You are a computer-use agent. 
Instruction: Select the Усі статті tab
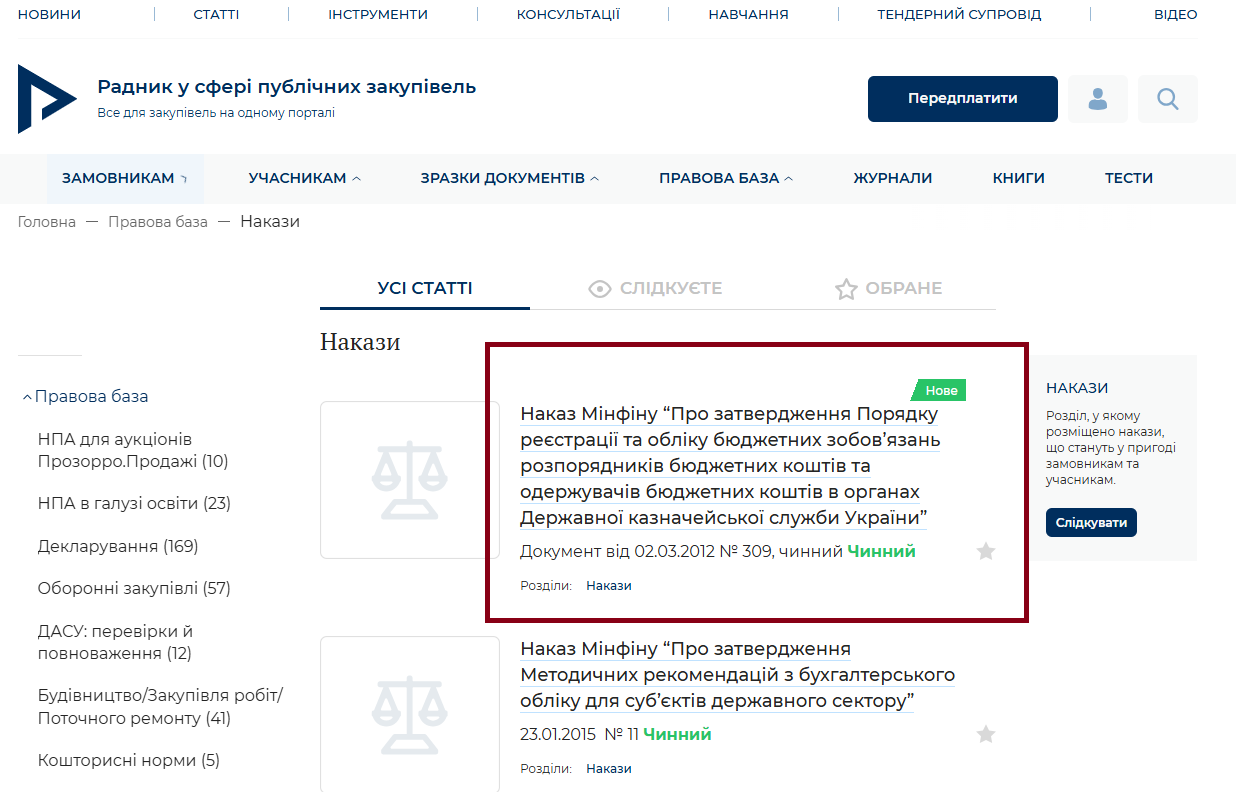[x=425, y=289]
